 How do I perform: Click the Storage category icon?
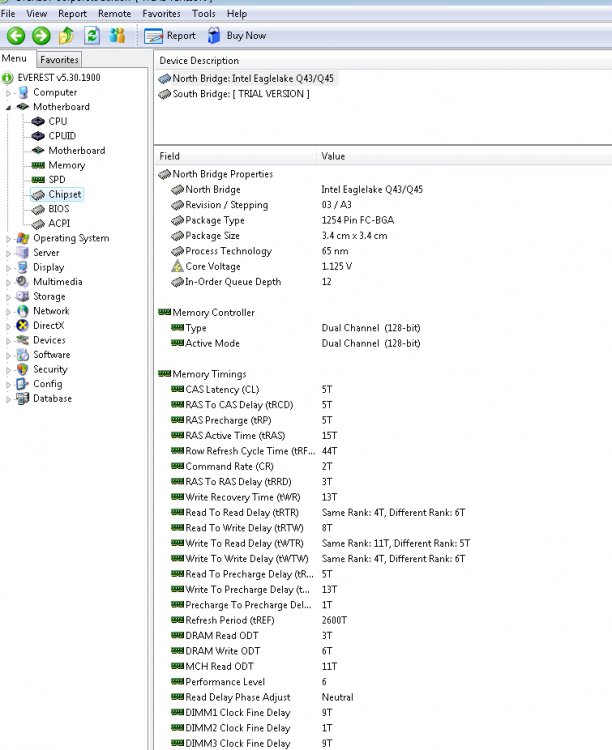coord(22,296)
